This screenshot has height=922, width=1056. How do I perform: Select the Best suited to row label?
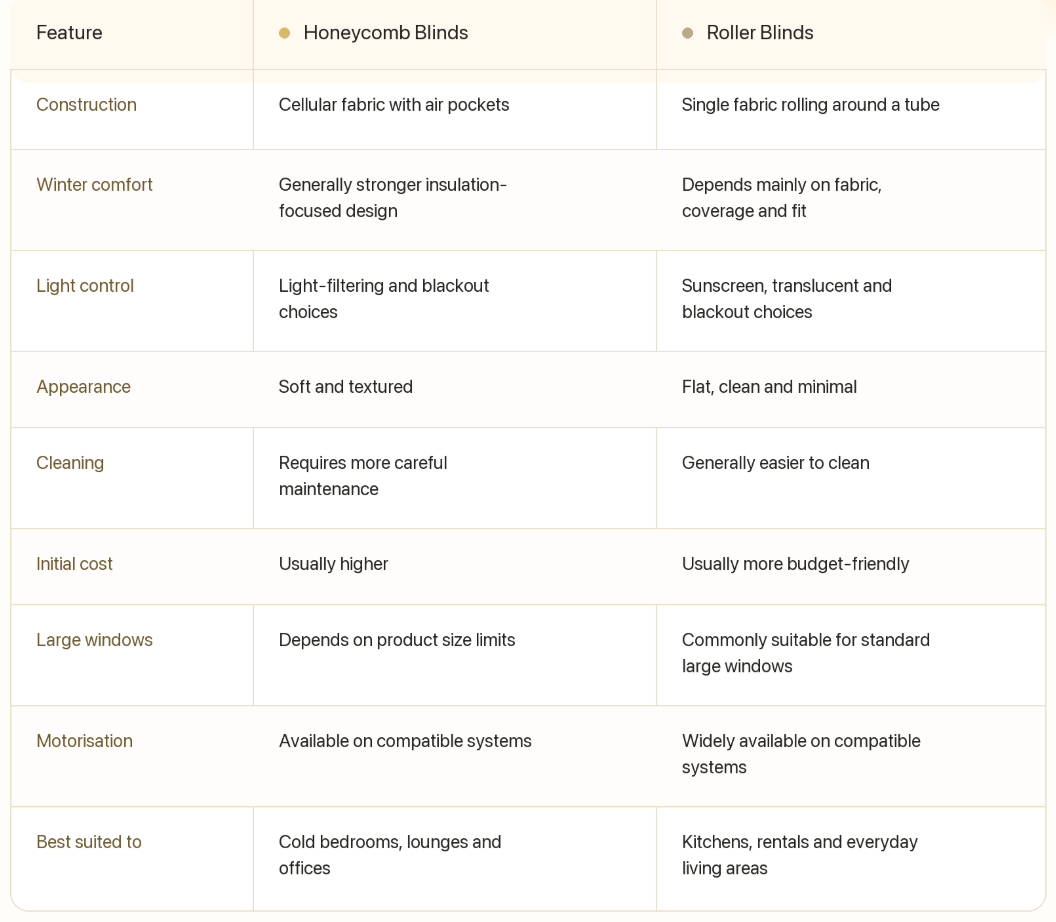click(x=89, y=843)
